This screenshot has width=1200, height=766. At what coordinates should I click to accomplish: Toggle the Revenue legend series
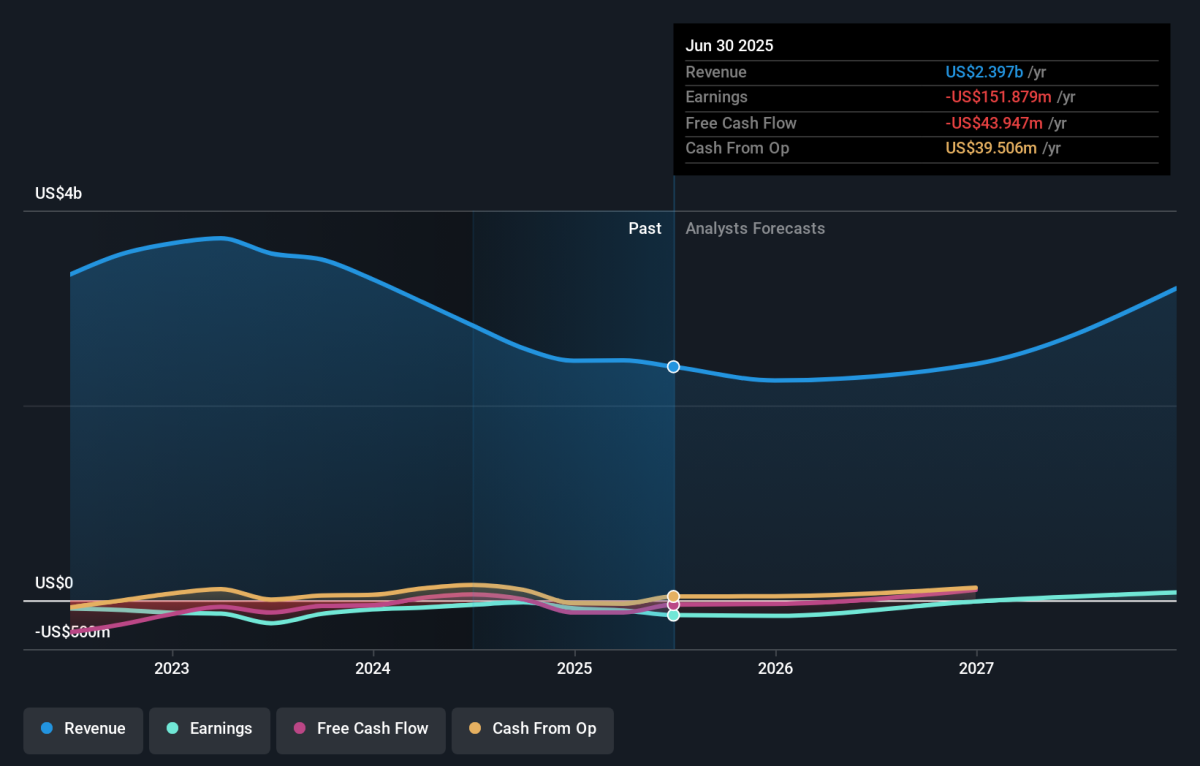coord(84,729)
